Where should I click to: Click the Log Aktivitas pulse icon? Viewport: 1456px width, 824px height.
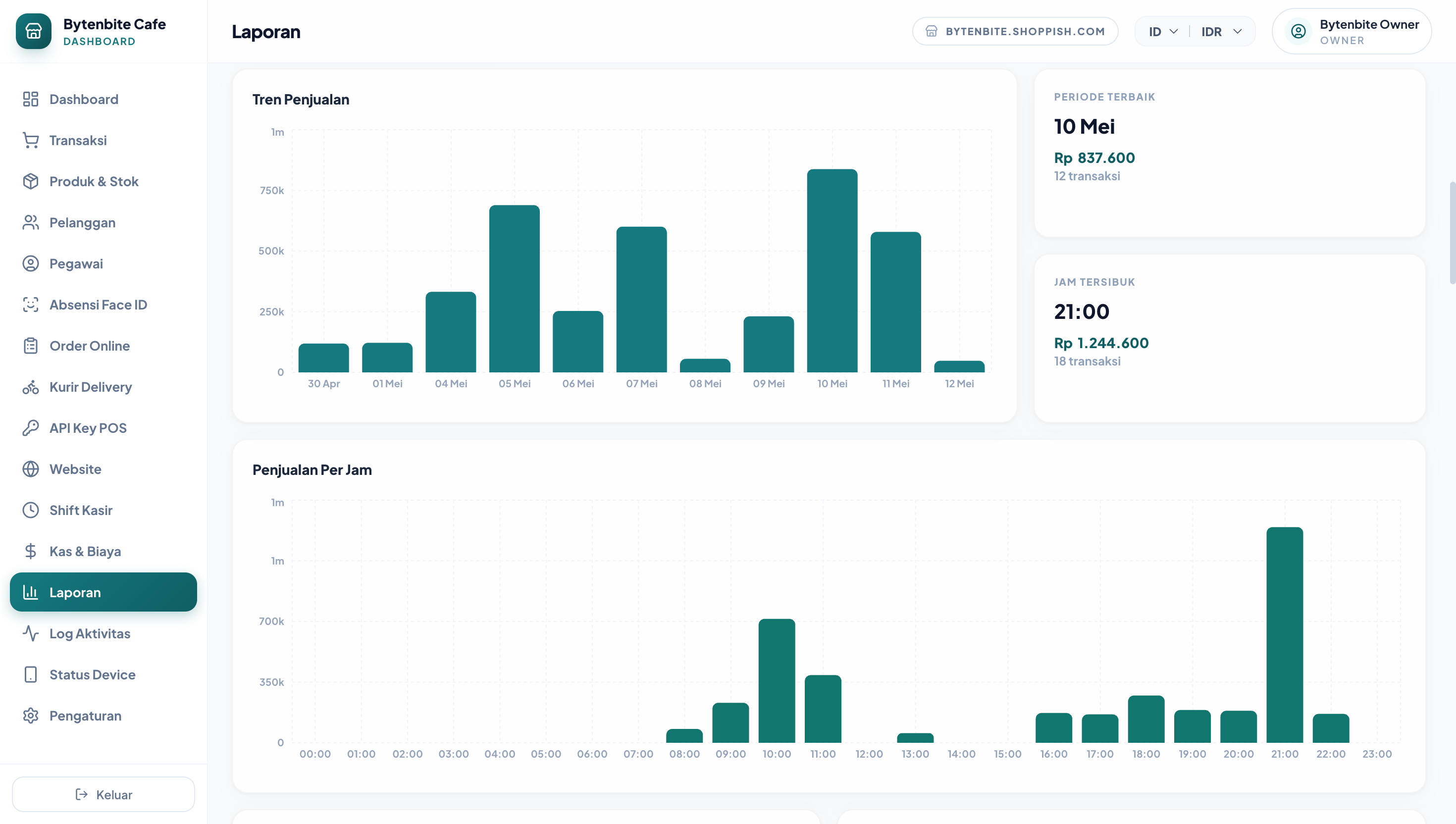pyautogui.click(x=31, y=633)
